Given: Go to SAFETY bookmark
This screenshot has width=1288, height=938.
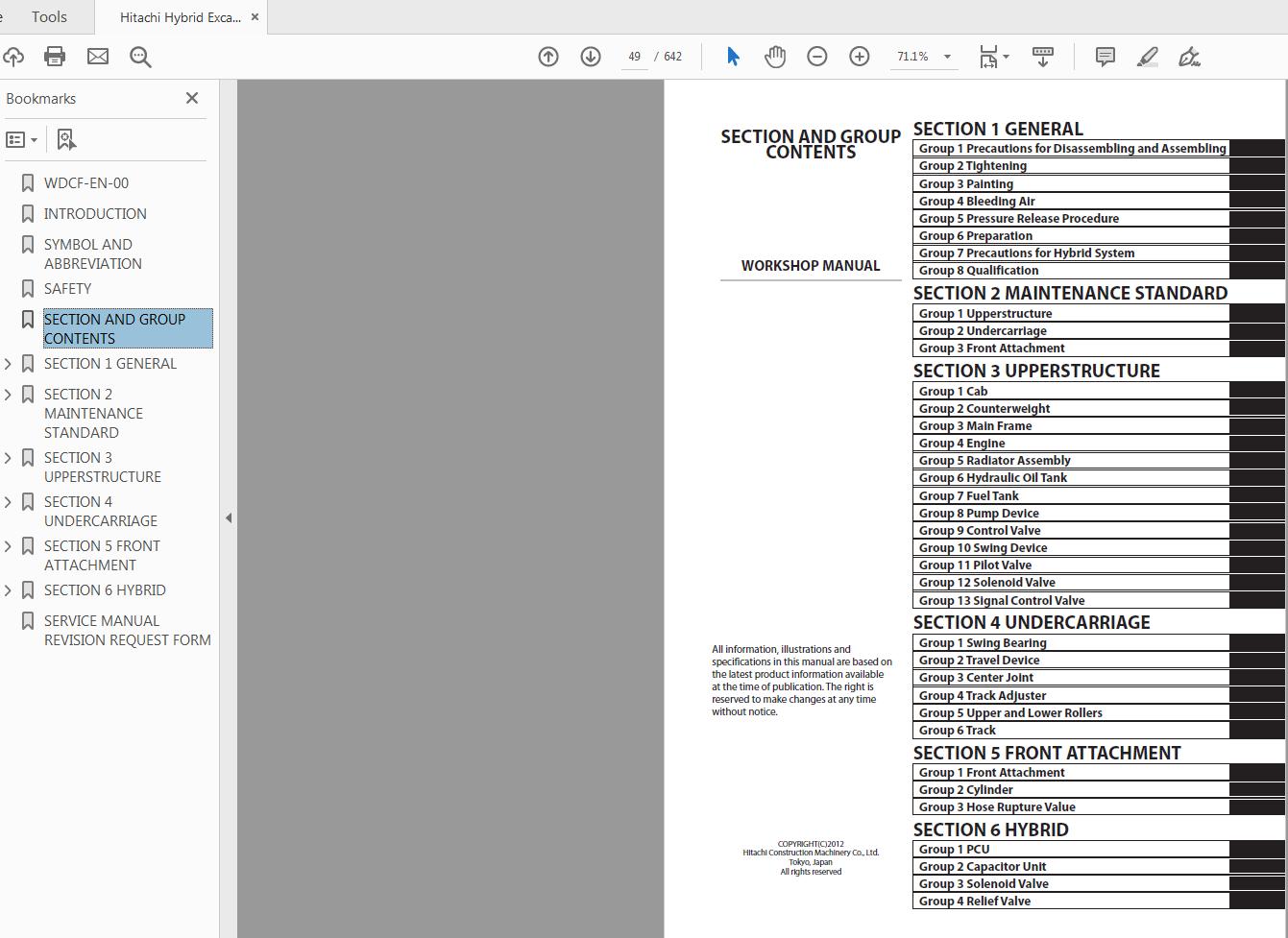Looking at the screenshot, I should [x=67, y=289].
